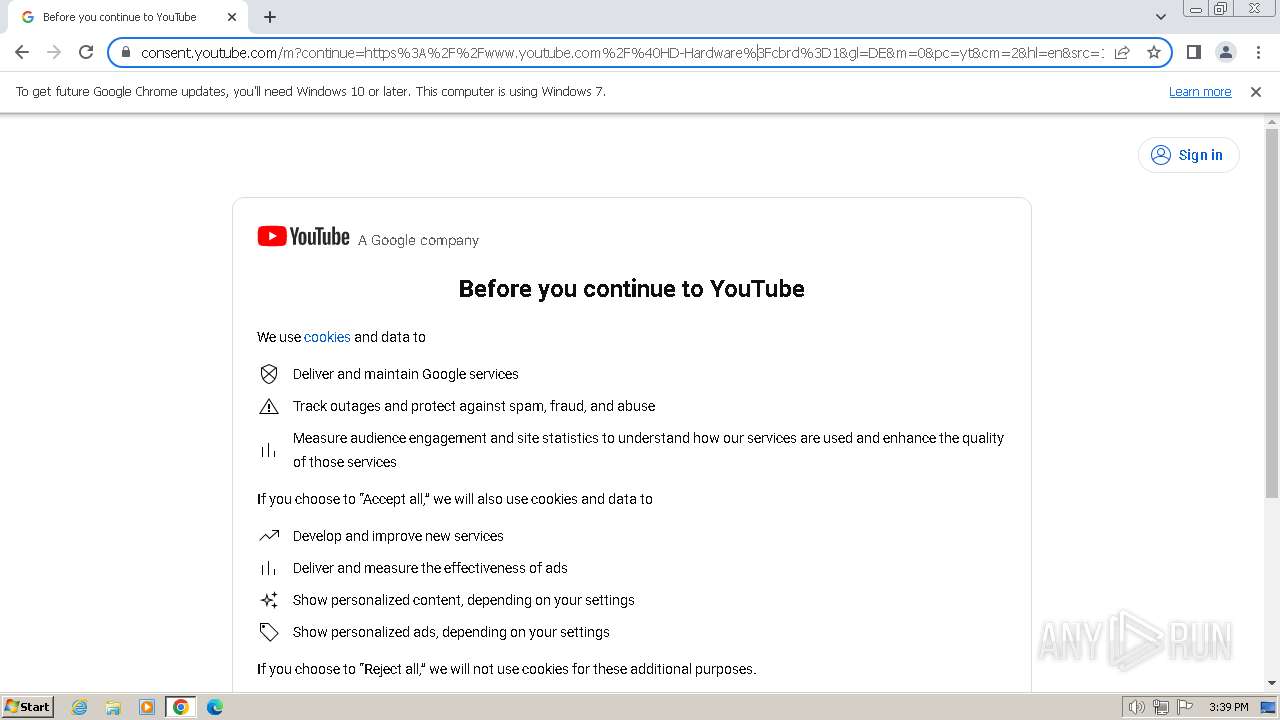The height and width of the screenshot is (720, 1280).
Task: Click the show desktop tray icon
Action: pos(1269,707)
